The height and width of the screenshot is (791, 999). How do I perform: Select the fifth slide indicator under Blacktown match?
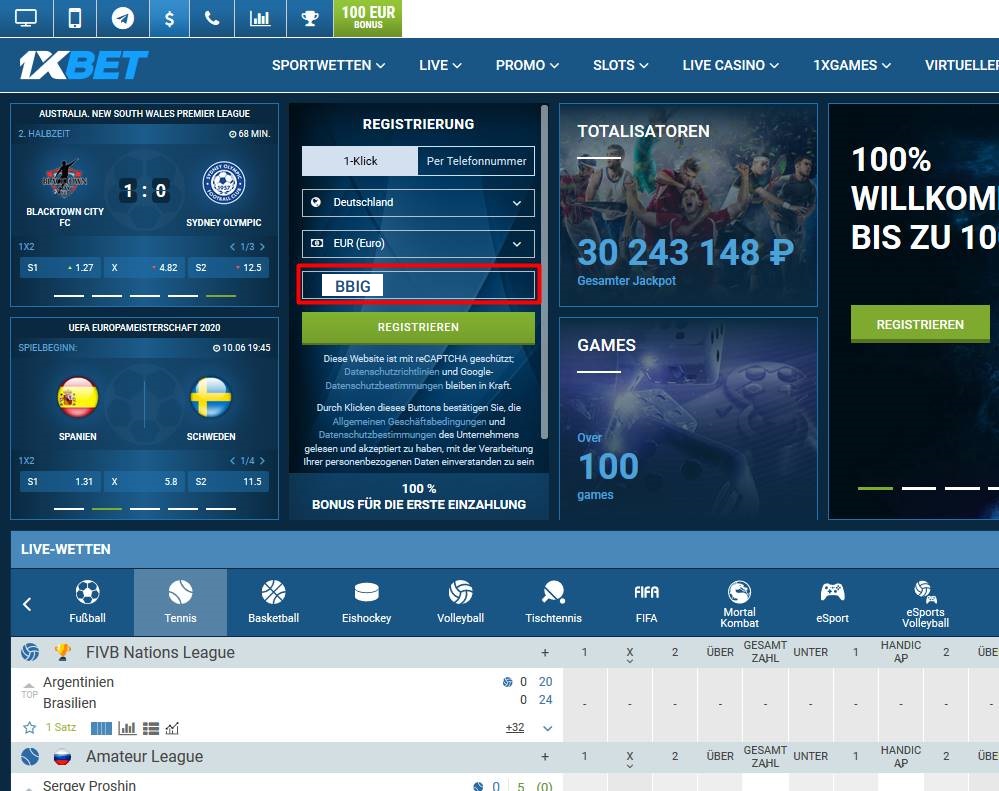[x=221, y=296]
